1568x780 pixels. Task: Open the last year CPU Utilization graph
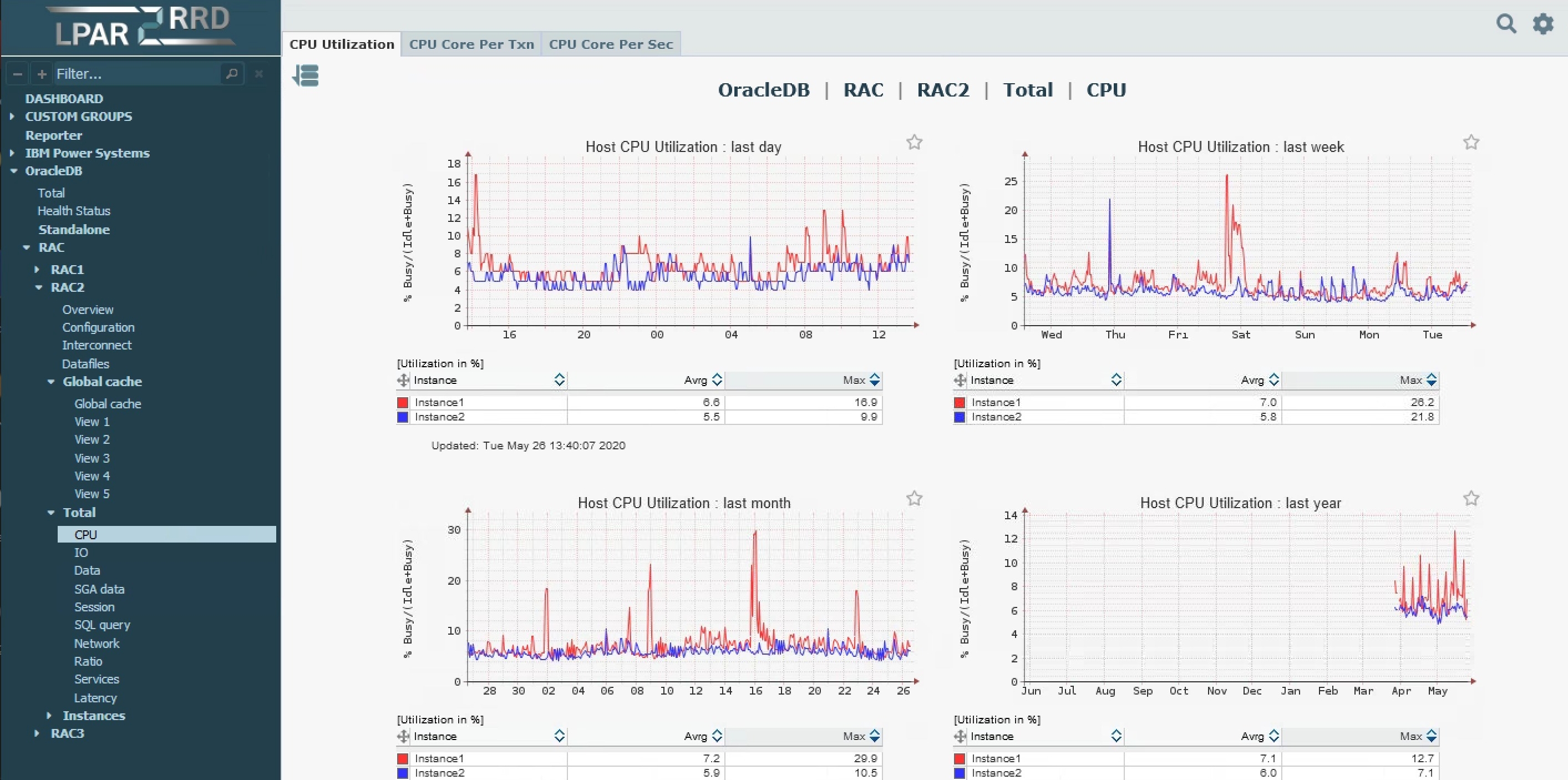[x=1217, y=597]
